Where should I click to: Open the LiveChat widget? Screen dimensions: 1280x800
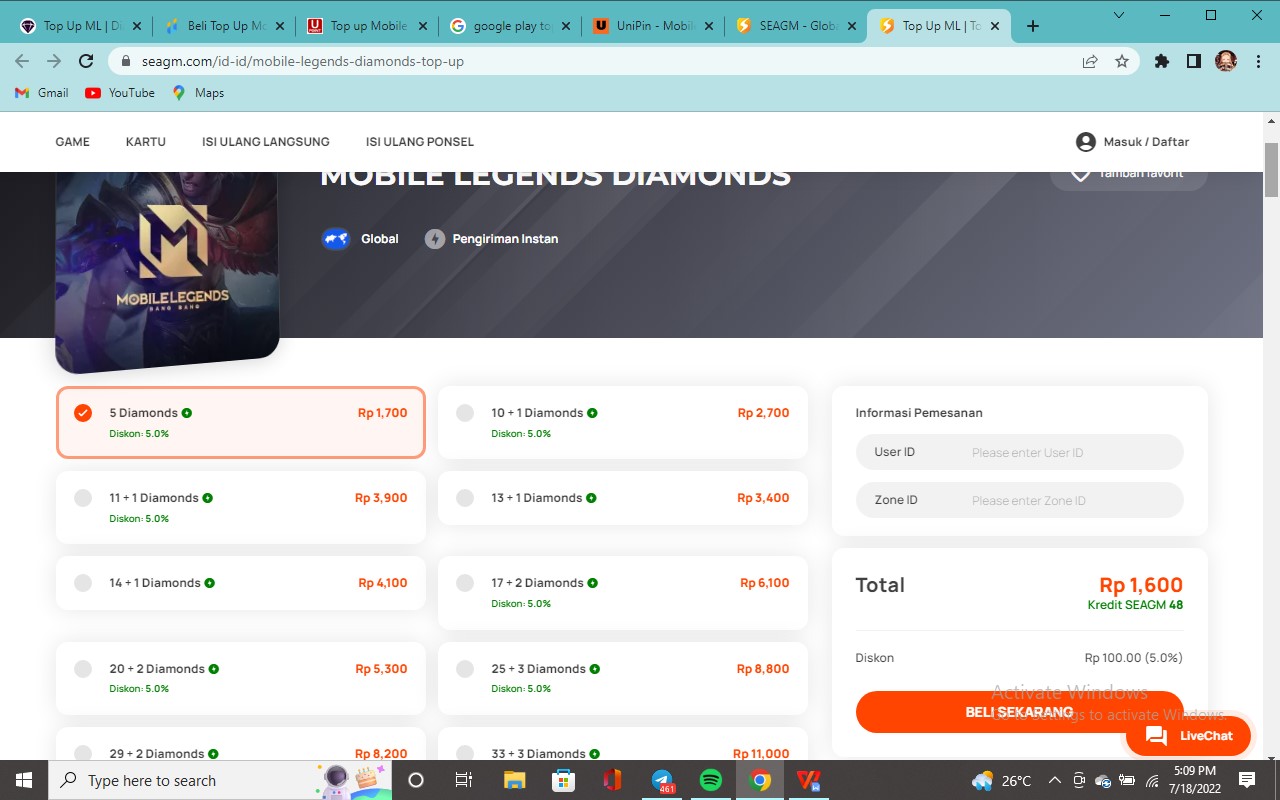1188,736
